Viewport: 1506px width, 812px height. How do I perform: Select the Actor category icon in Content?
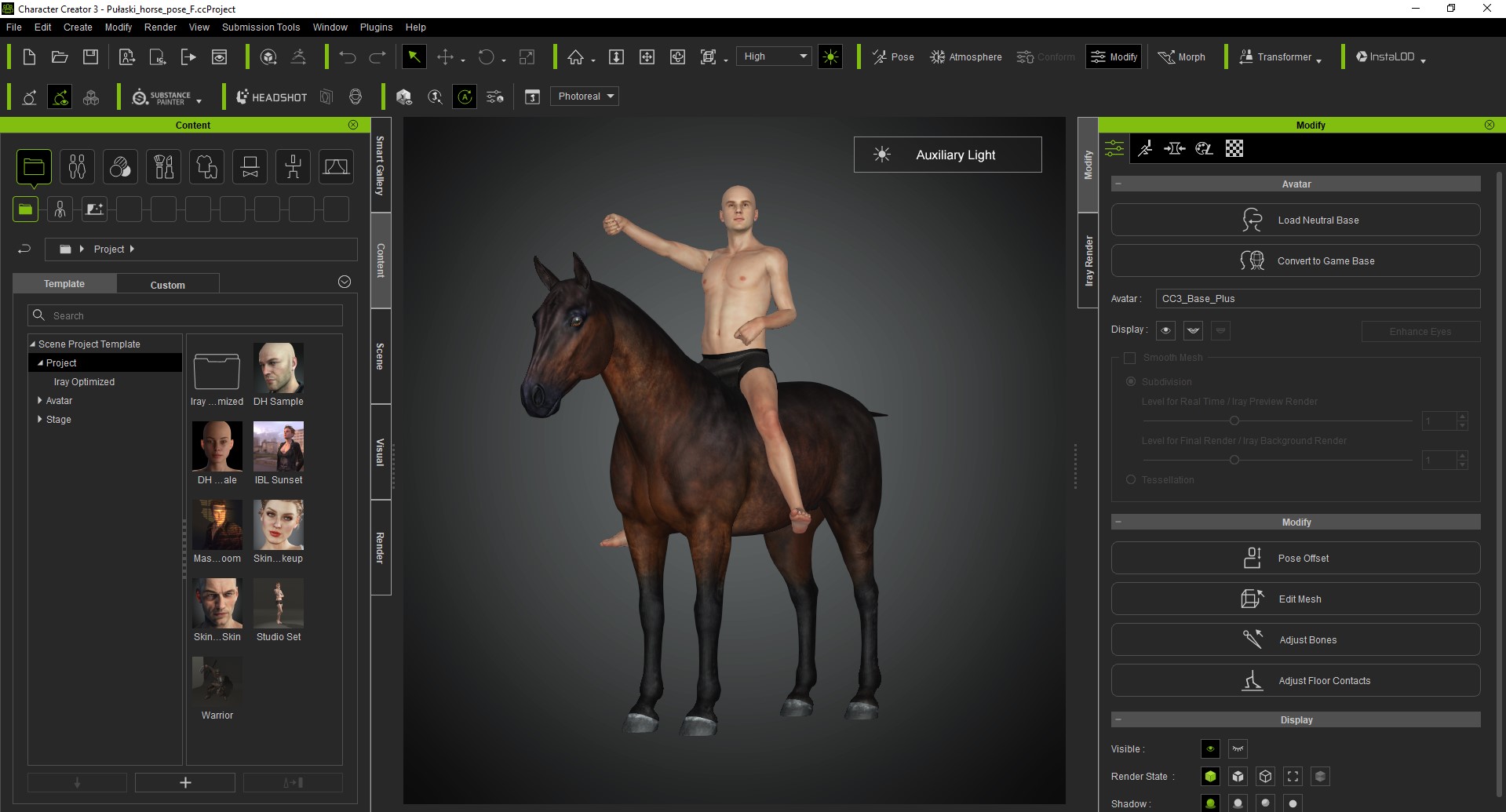(x=77, y=166)
